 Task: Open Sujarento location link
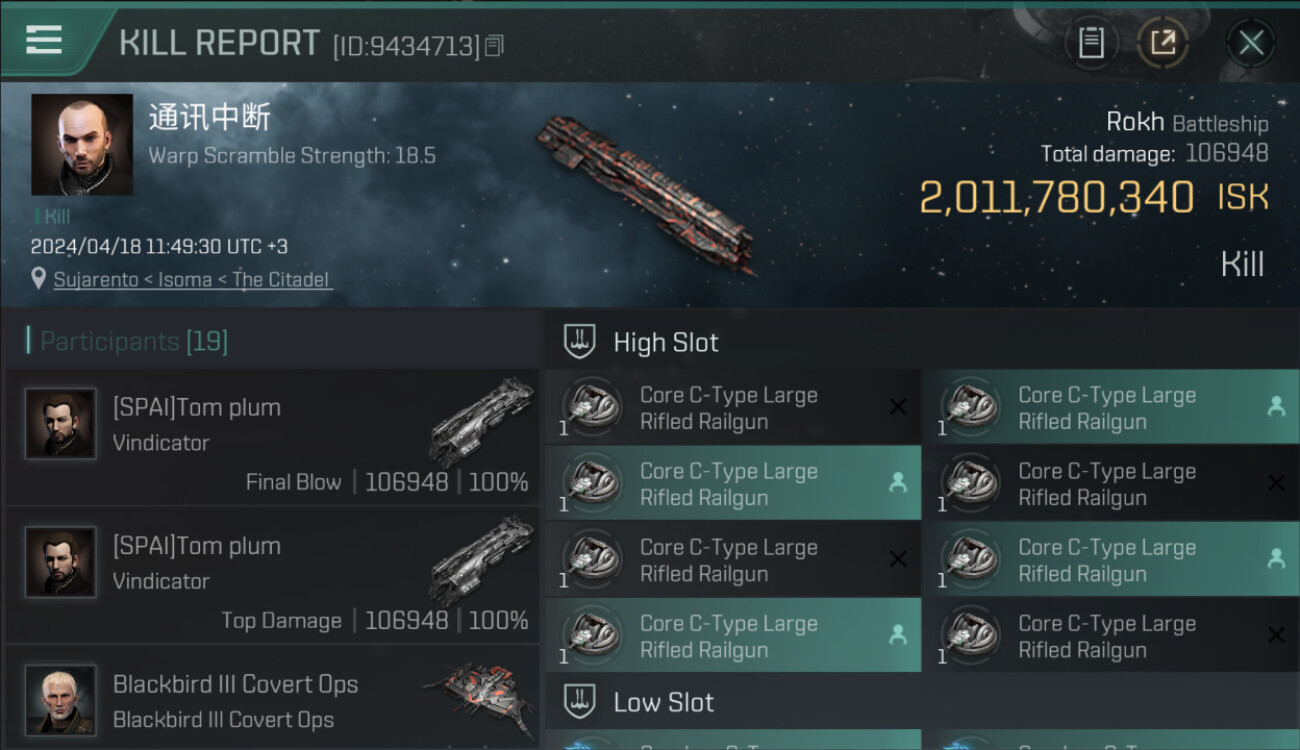tap(191, 280)
